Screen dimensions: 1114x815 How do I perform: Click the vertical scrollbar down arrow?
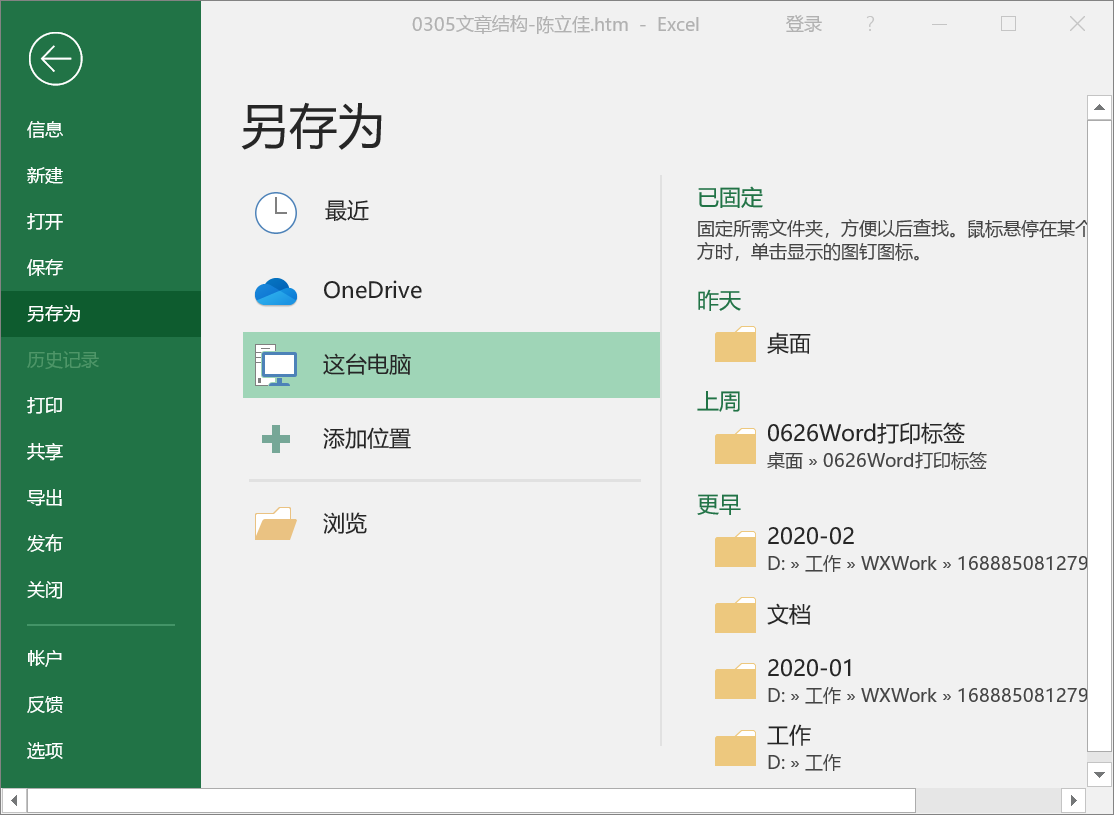[1099, 774]
